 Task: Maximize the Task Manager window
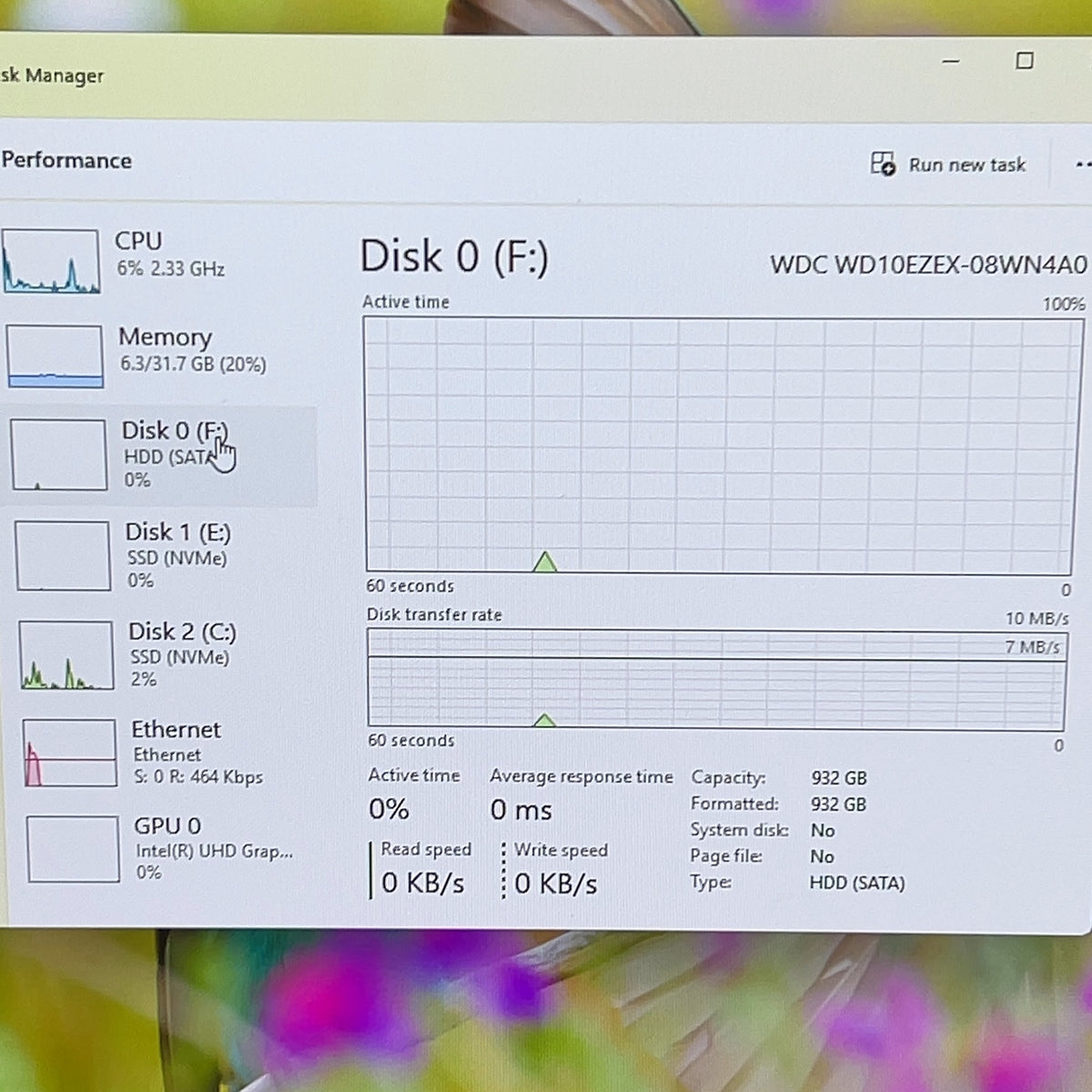tap(1025, 61)
